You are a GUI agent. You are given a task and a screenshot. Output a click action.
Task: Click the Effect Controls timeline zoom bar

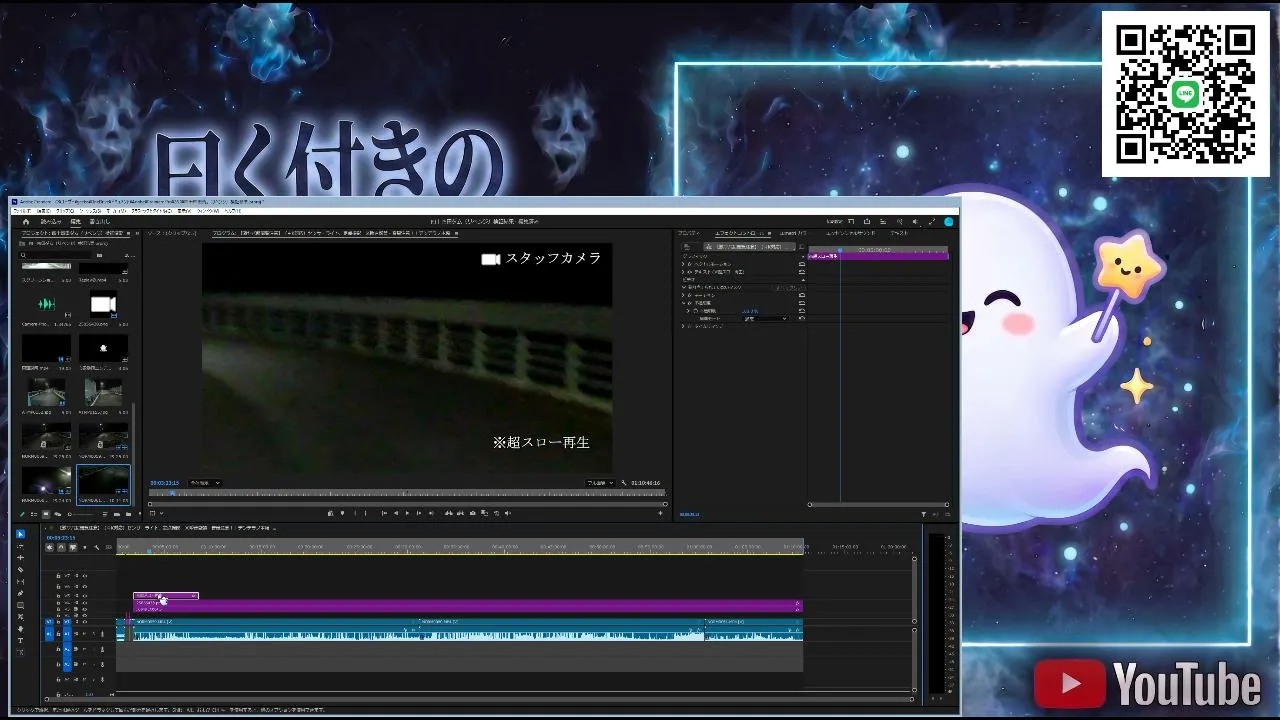tap(878, 505)
